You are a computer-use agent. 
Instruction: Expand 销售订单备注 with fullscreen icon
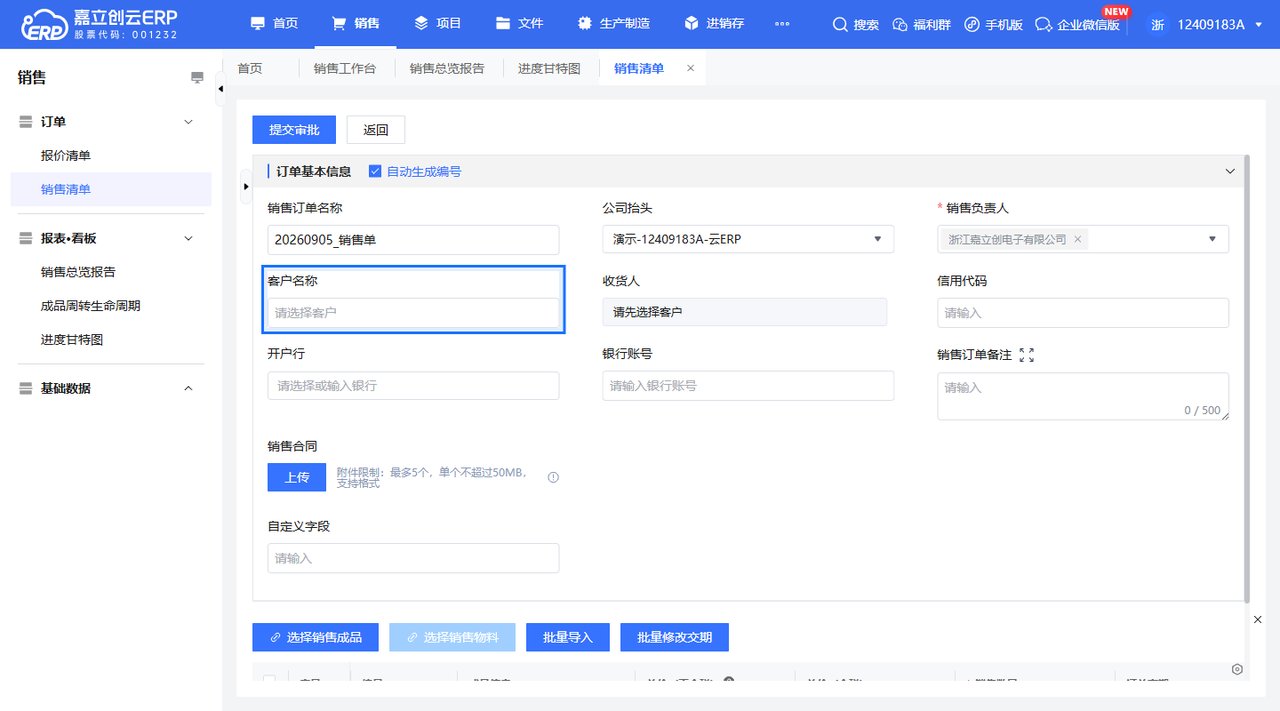(1026, 355)
